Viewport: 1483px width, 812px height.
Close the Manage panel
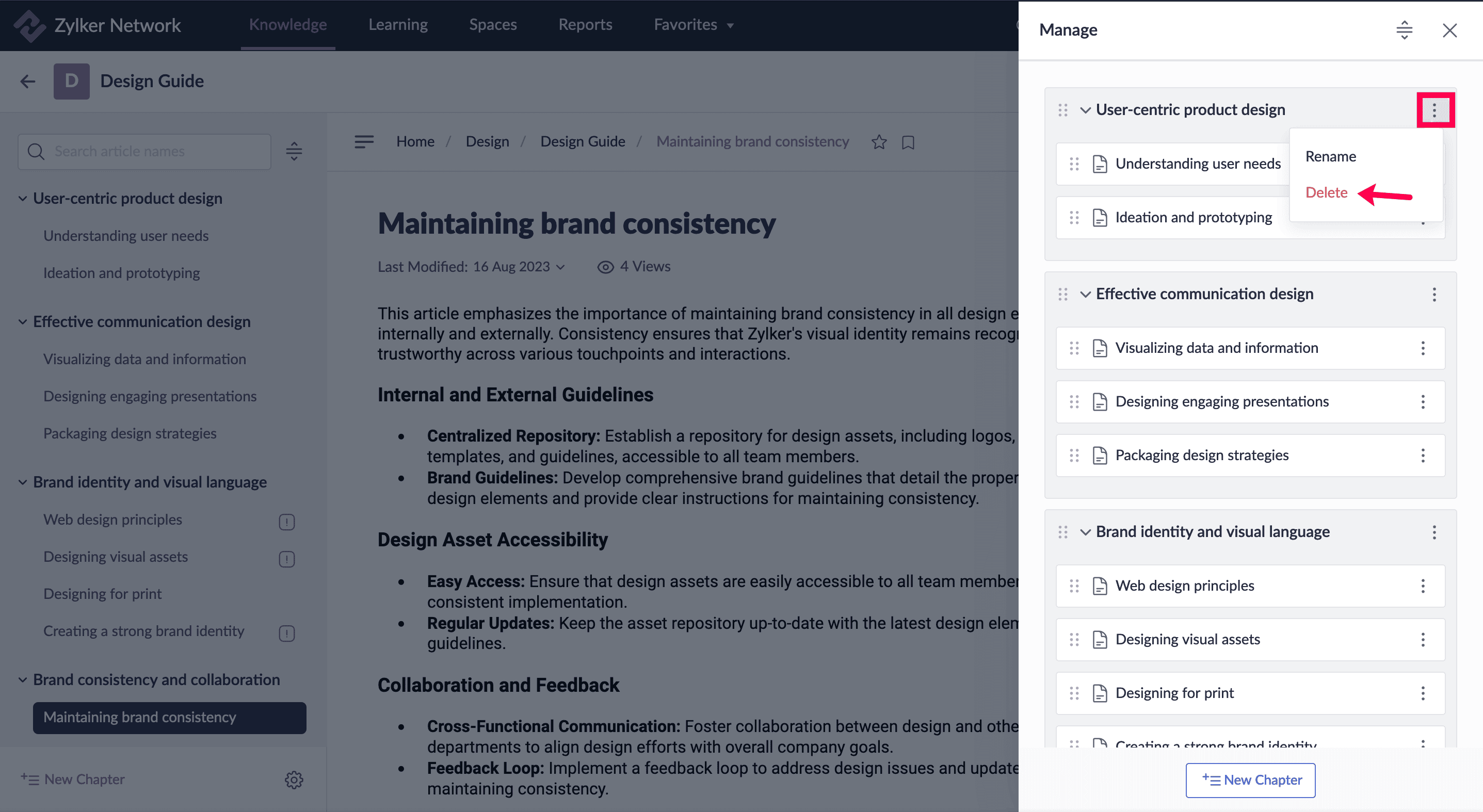point(1449,30)
